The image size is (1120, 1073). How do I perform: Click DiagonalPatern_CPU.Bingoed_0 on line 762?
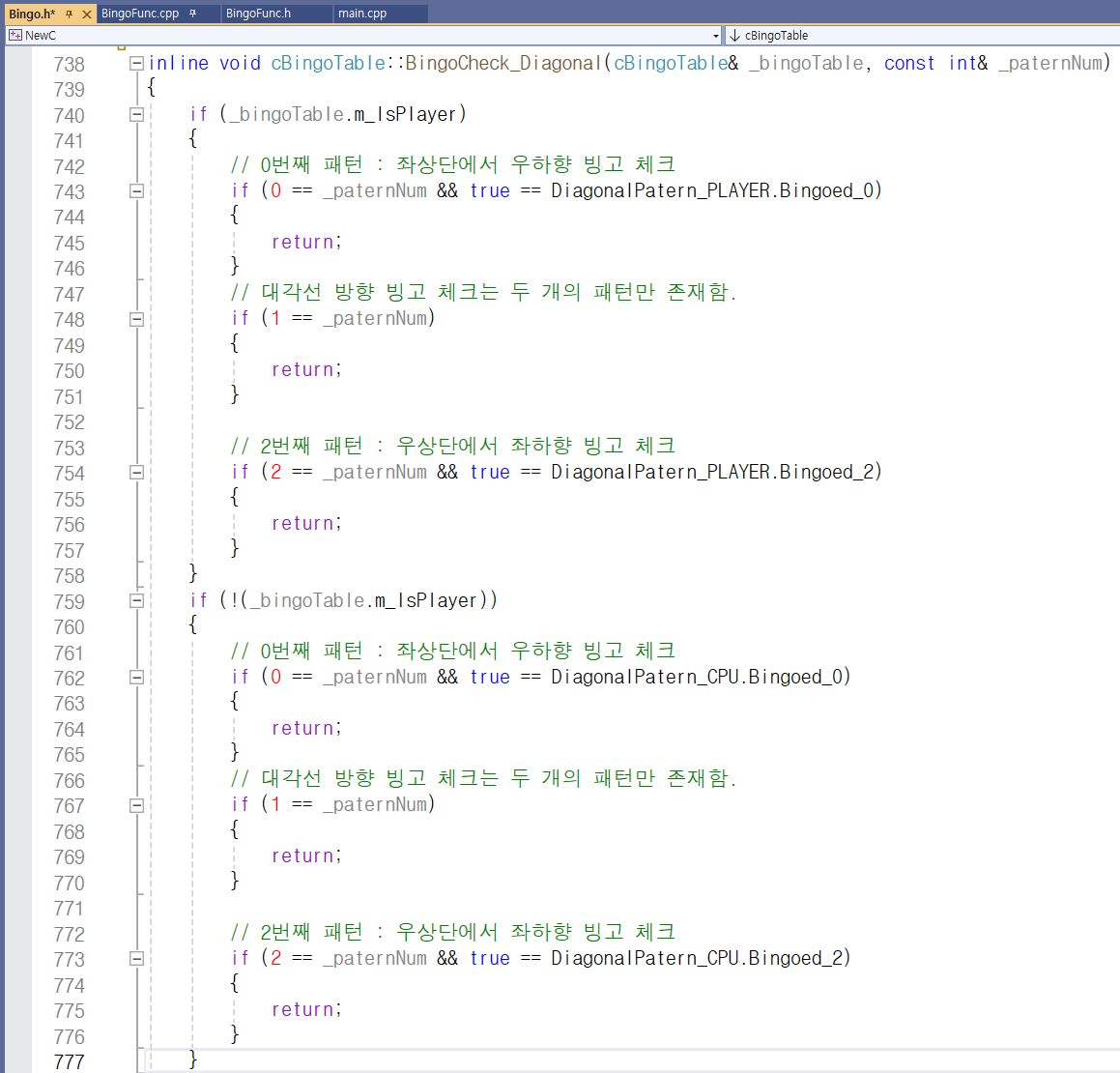click(x=697, y=678)
